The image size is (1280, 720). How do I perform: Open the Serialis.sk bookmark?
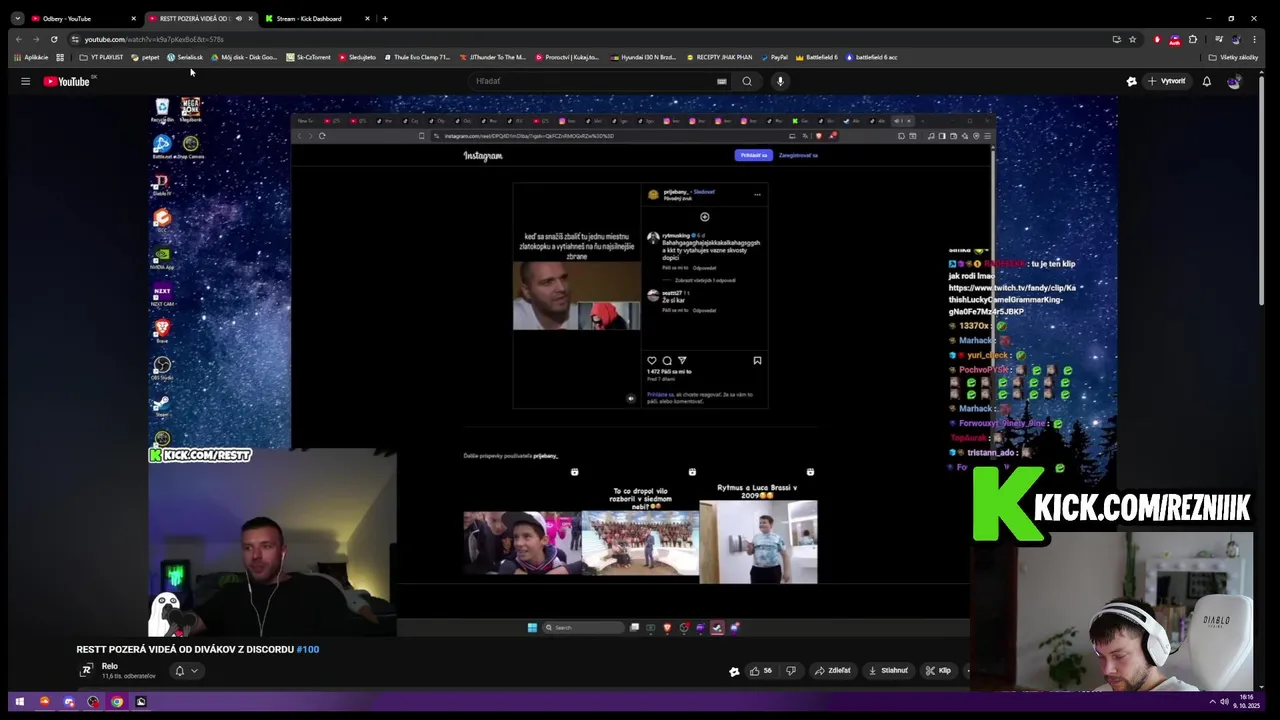tap(185, 57)
